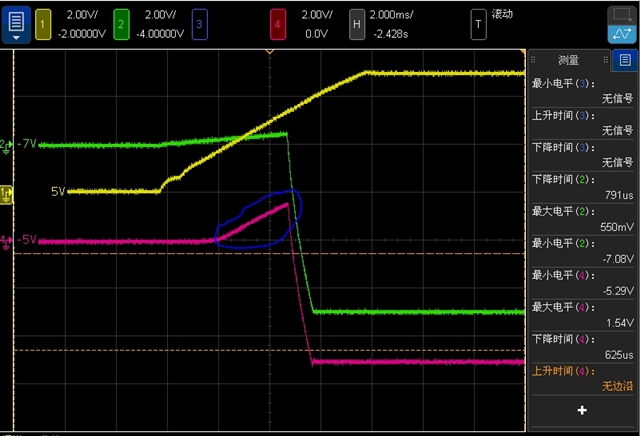Viewport: 640px width, 436px height.
Task: Click the -5V waveform annotation label
Action: coord(27,239)
